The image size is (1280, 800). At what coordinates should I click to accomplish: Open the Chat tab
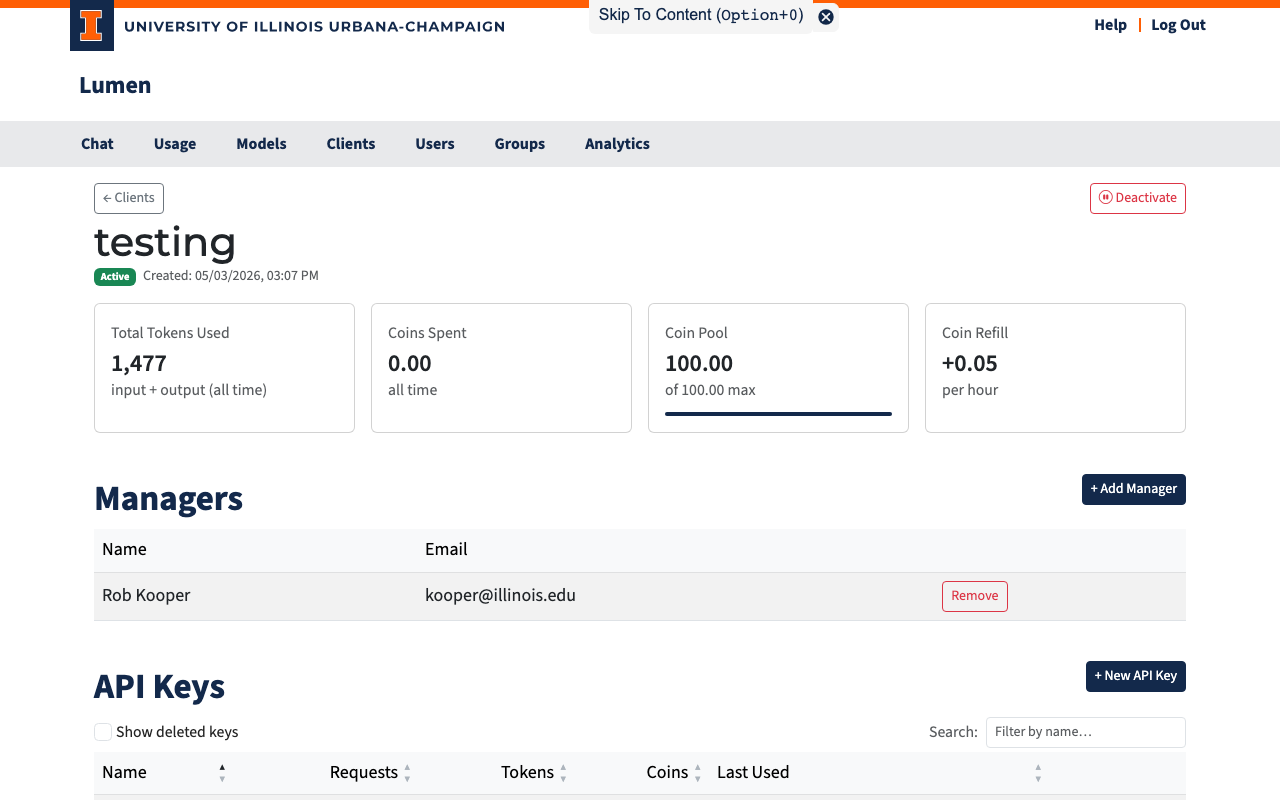(x=97, y=144)
